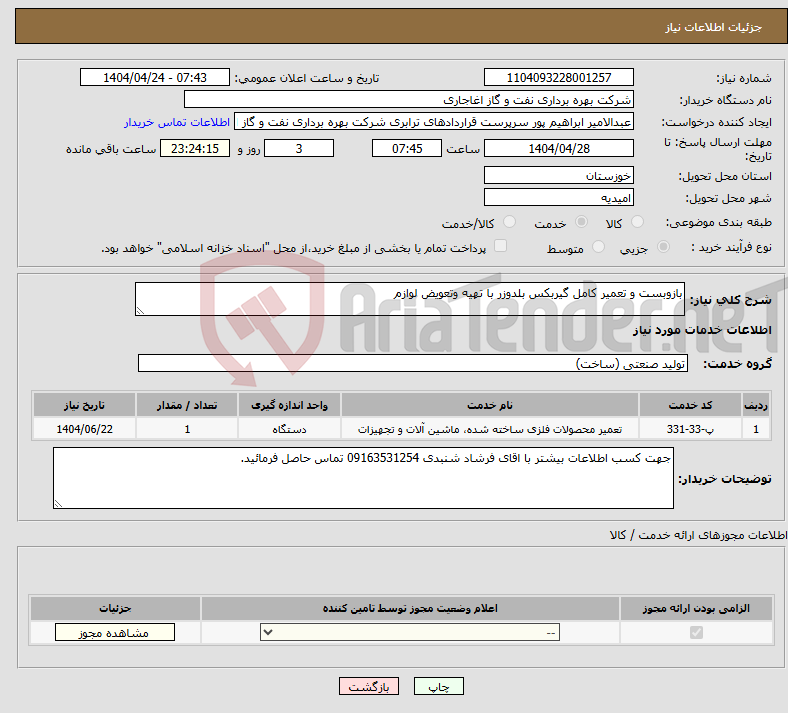Click the جزئیات column header in permits table
The image size is (788, 713).
tap(115, 608)
